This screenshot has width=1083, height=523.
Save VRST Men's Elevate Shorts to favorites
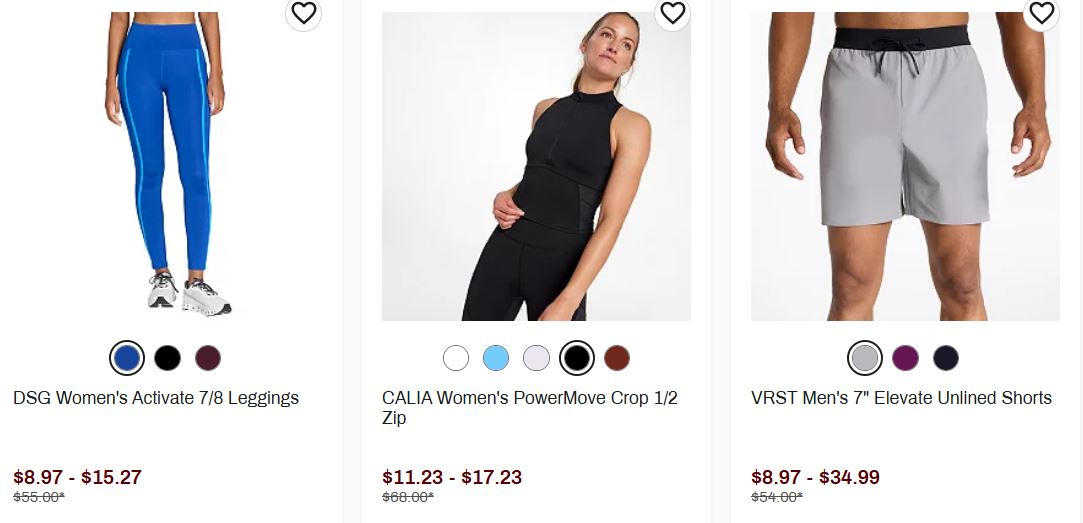1041,13
